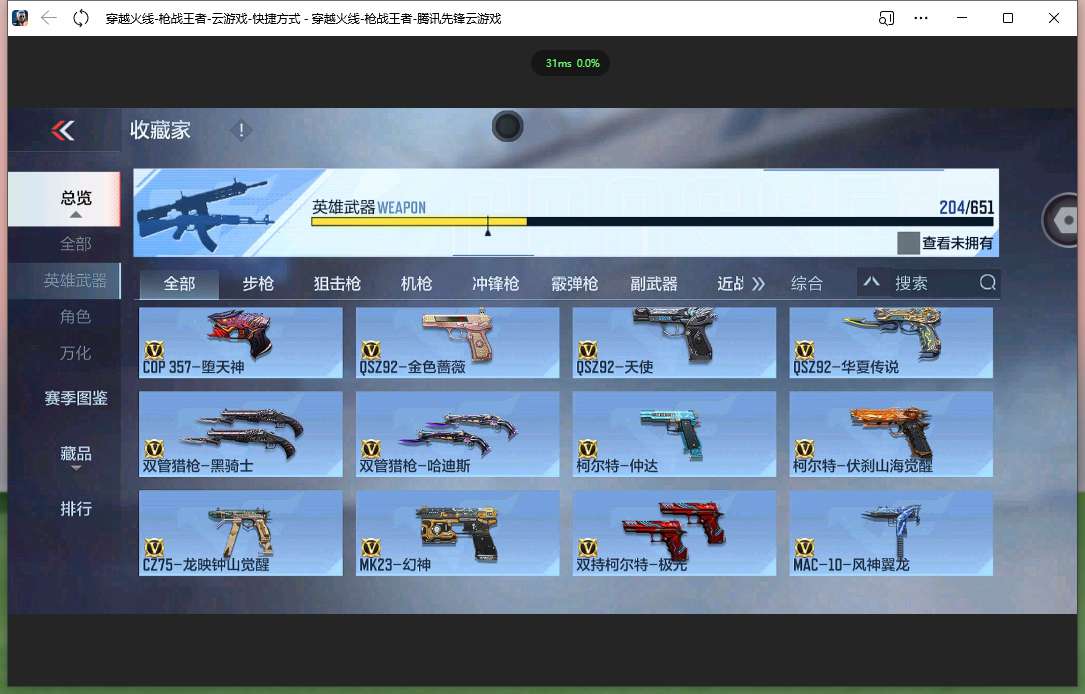Switch to the 狙击枪 tab
1085x694 pixels.
click(337, 284)
